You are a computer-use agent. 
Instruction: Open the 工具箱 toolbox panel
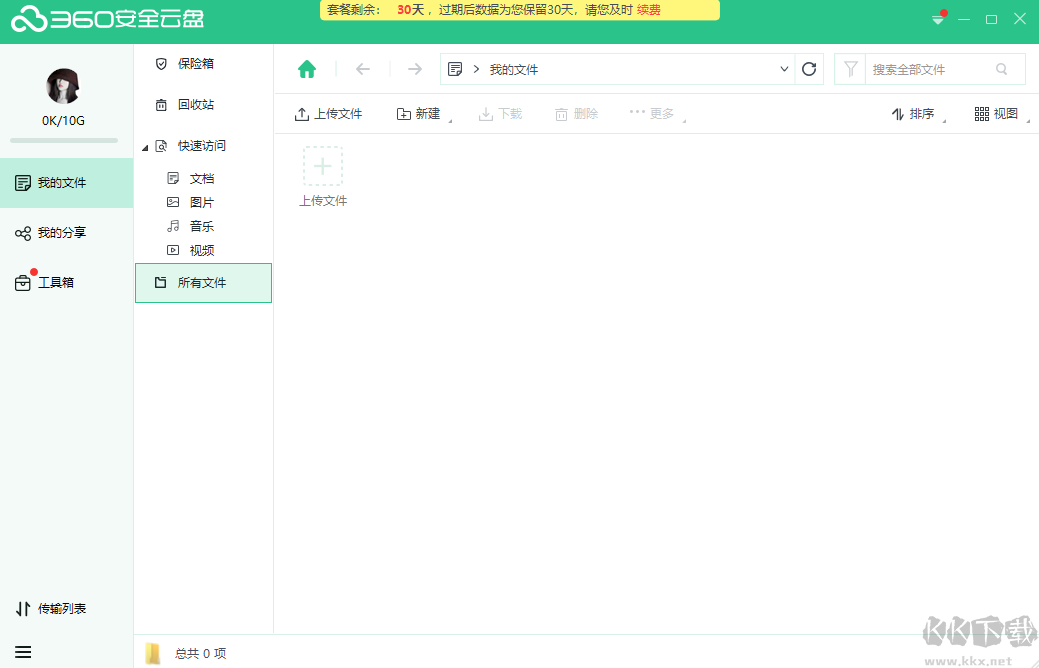point(54,282)
